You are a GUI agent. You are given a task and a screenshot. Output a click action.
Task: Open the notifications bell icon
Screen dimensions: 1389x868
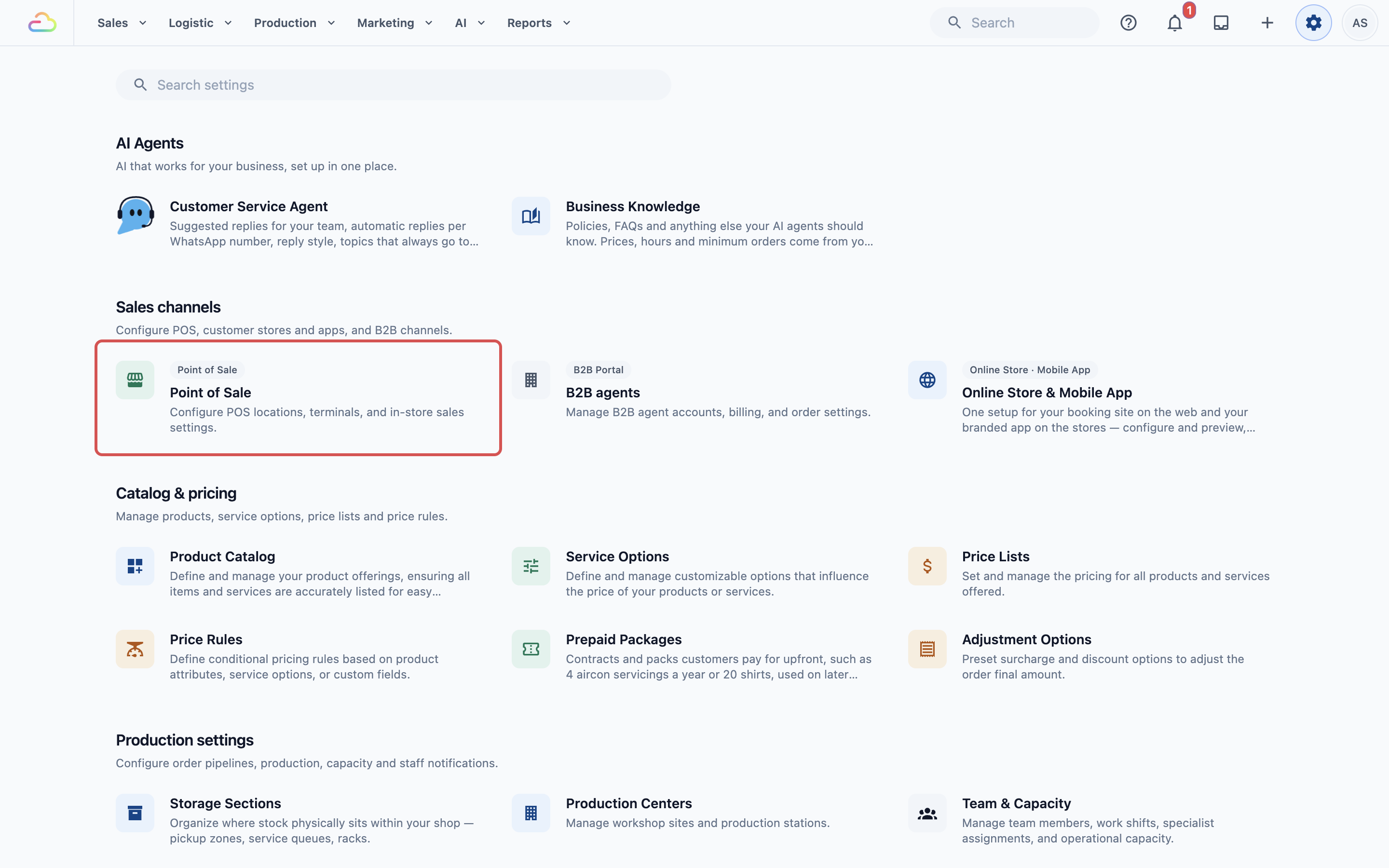point(1175,23)
